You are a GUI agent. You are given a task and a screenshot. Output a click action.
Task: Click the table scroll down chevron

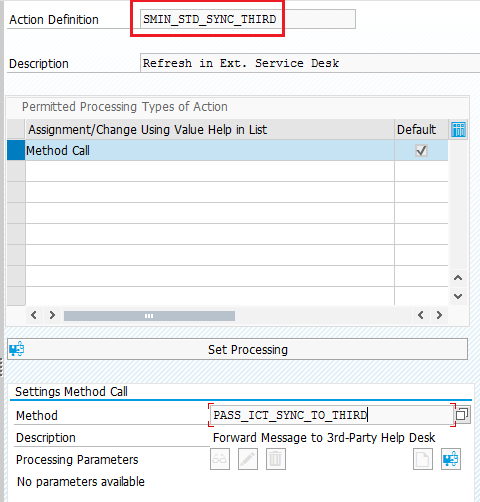click(x=458, y=296)
